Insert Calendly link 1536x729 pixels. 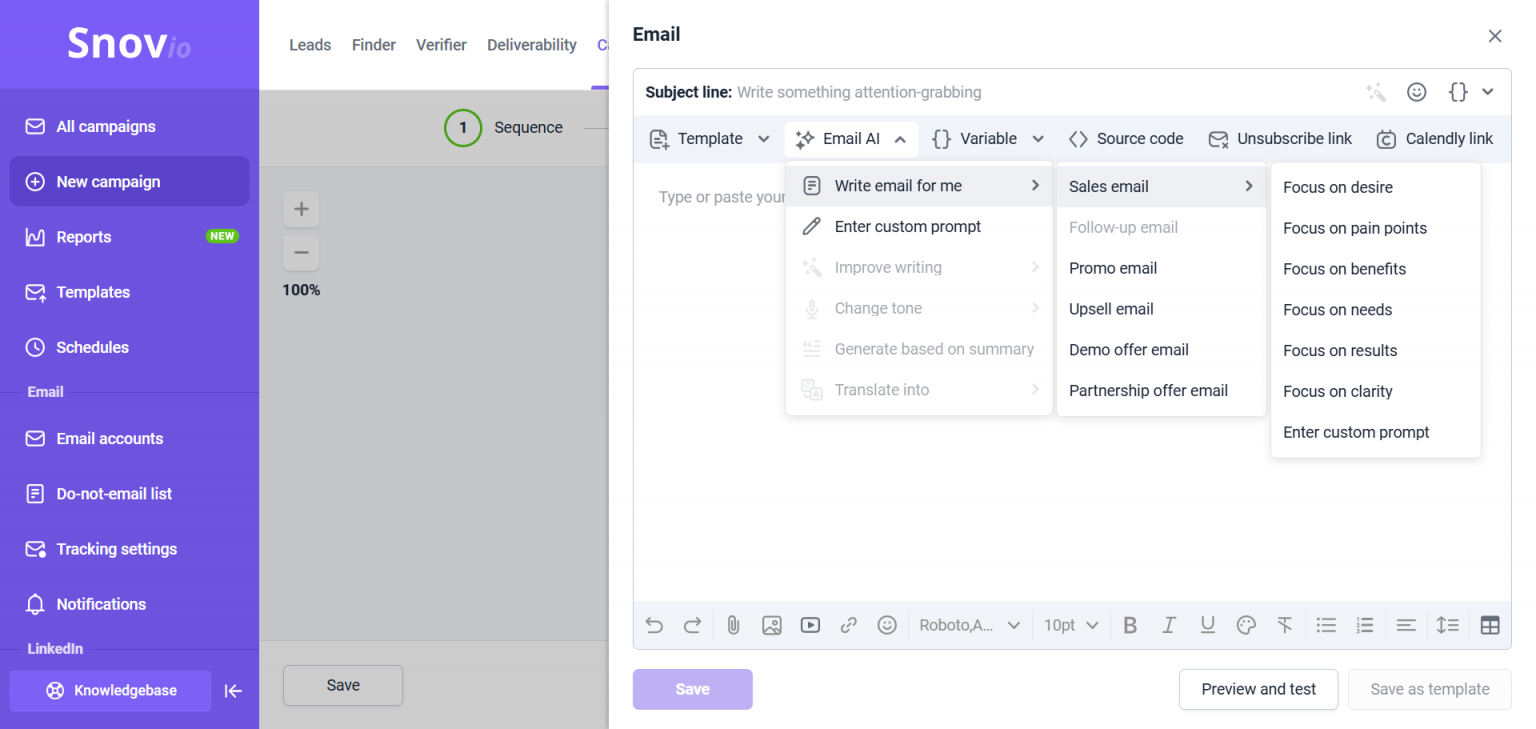click(x=1434, y=139)
